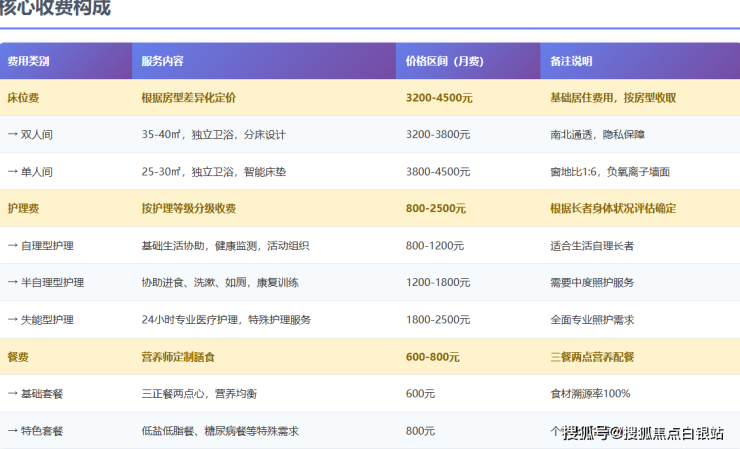This screenshot has width=740, height=449.
Task: Click the 核心收费构成 section heading
Action: point(55,9)
